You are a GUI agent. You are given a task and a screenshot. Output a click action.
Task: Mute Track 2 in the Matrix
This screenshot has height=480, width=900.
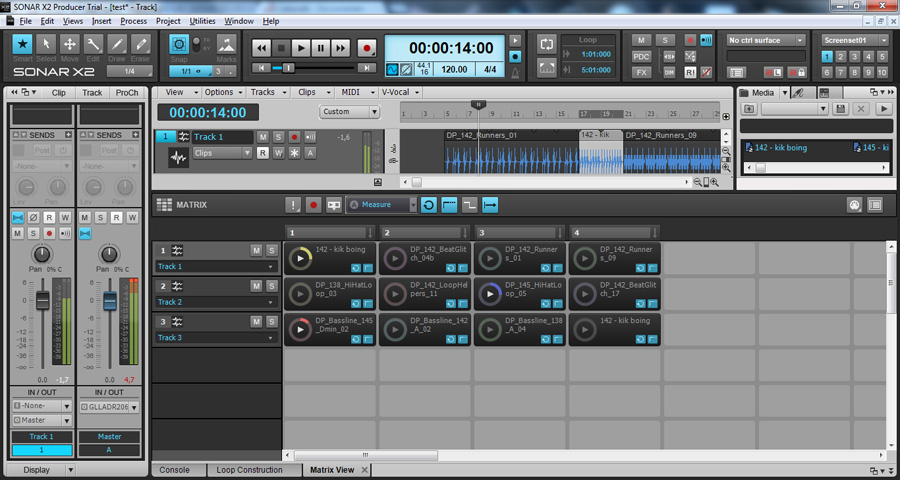(256, 286)
